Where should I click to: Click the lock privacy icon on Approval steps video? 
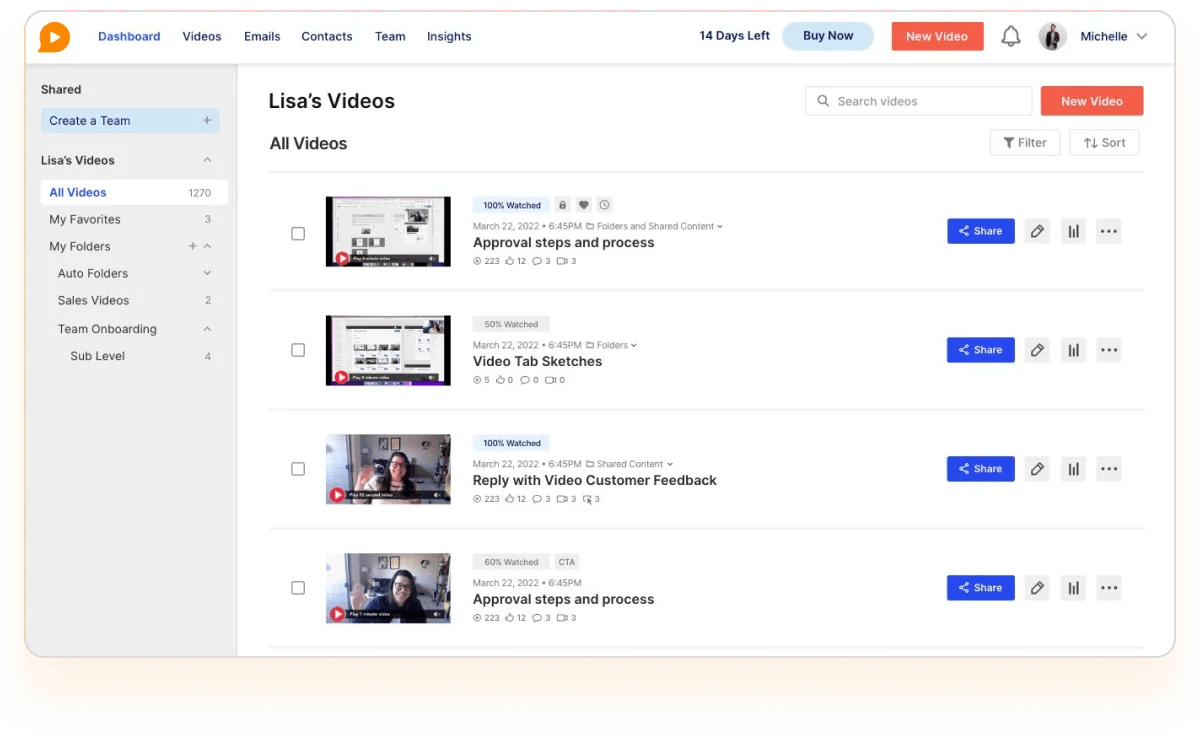562,204
